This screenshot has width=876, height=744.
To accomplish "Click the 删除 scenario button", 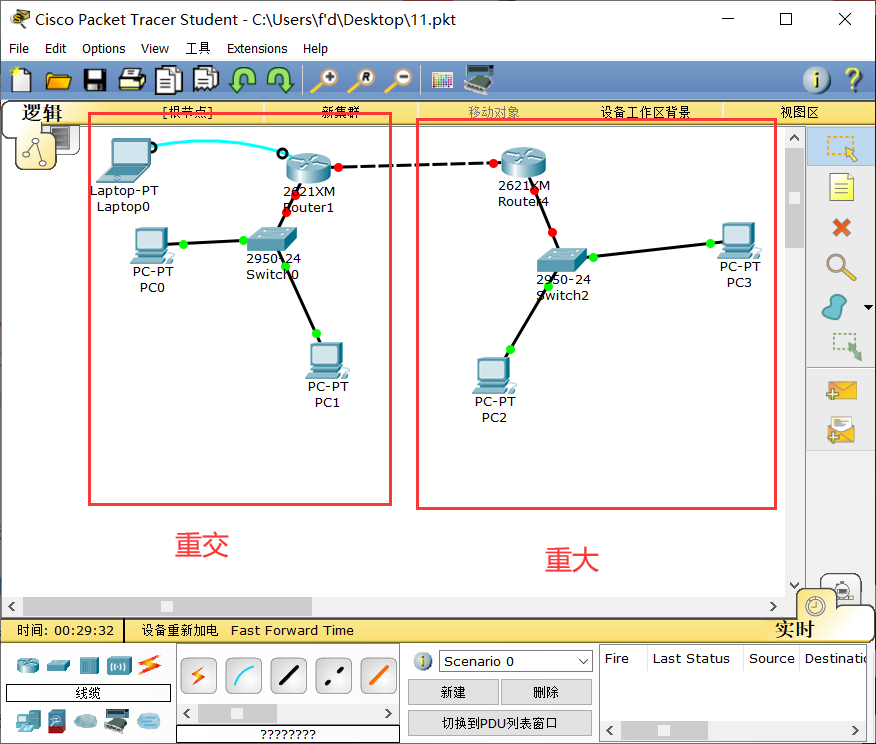I will (546, 692).
